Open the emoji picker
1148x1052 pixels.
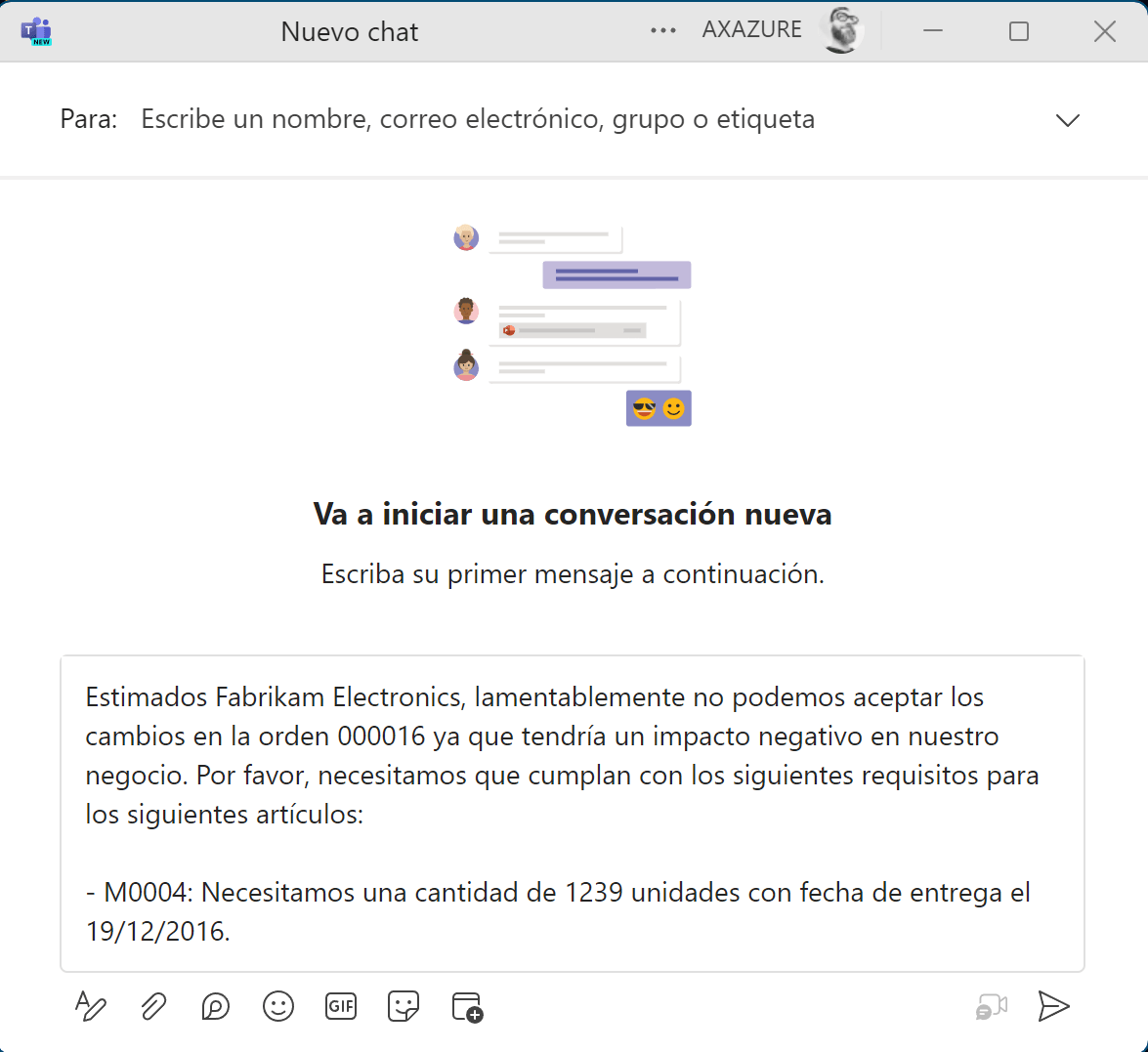click(x=278, y=1006)
